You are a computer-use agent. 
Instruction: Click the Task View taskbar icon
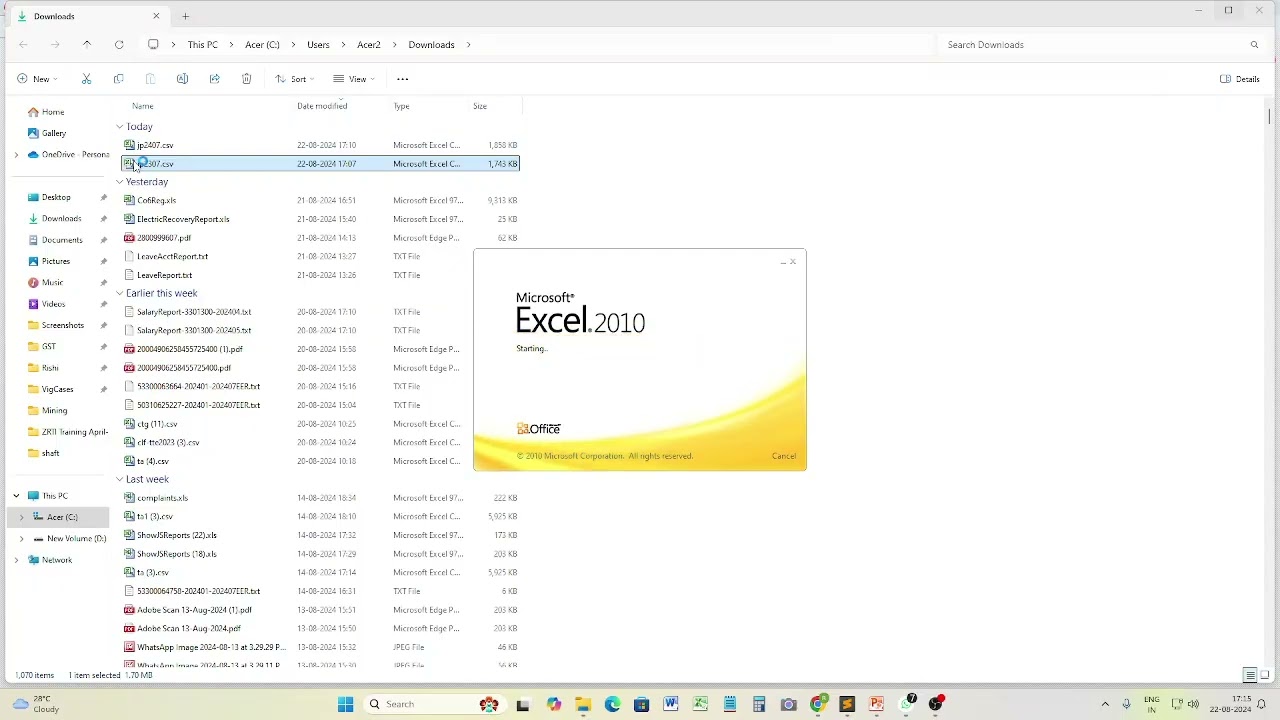click(523, 704)
